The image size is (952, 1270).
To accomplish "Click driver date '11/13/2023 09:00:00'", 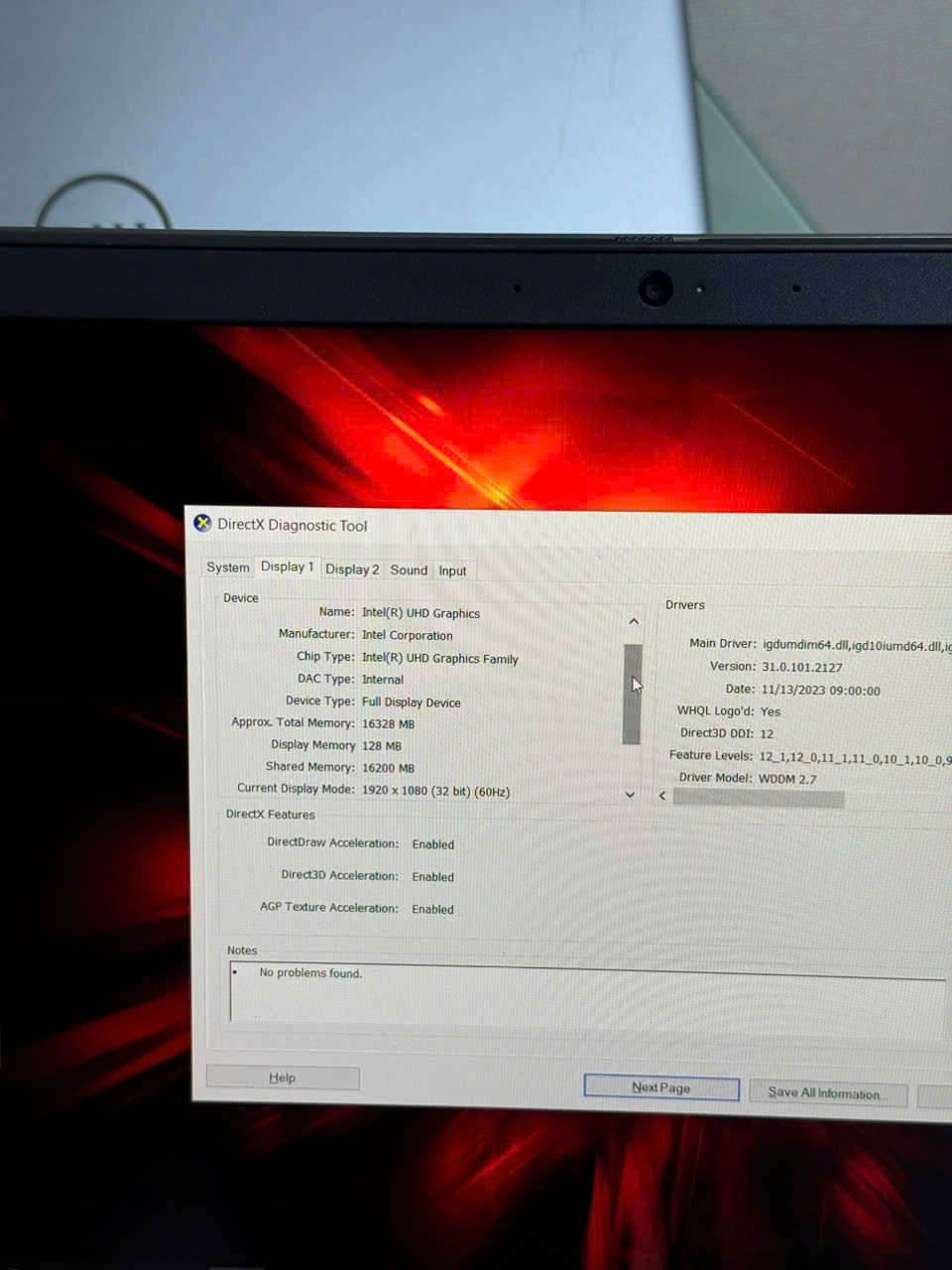I will point(820,691).
